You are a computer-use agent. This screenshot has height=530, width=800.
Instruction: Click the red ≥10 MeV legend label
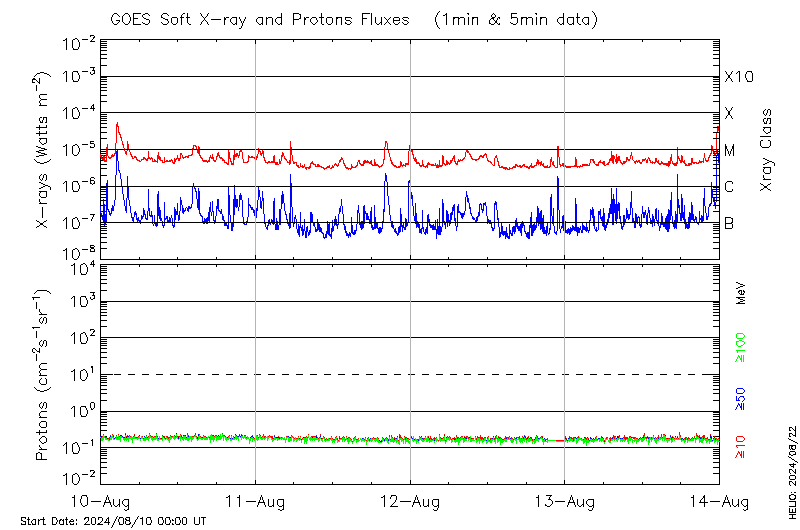tap(741, 446)
